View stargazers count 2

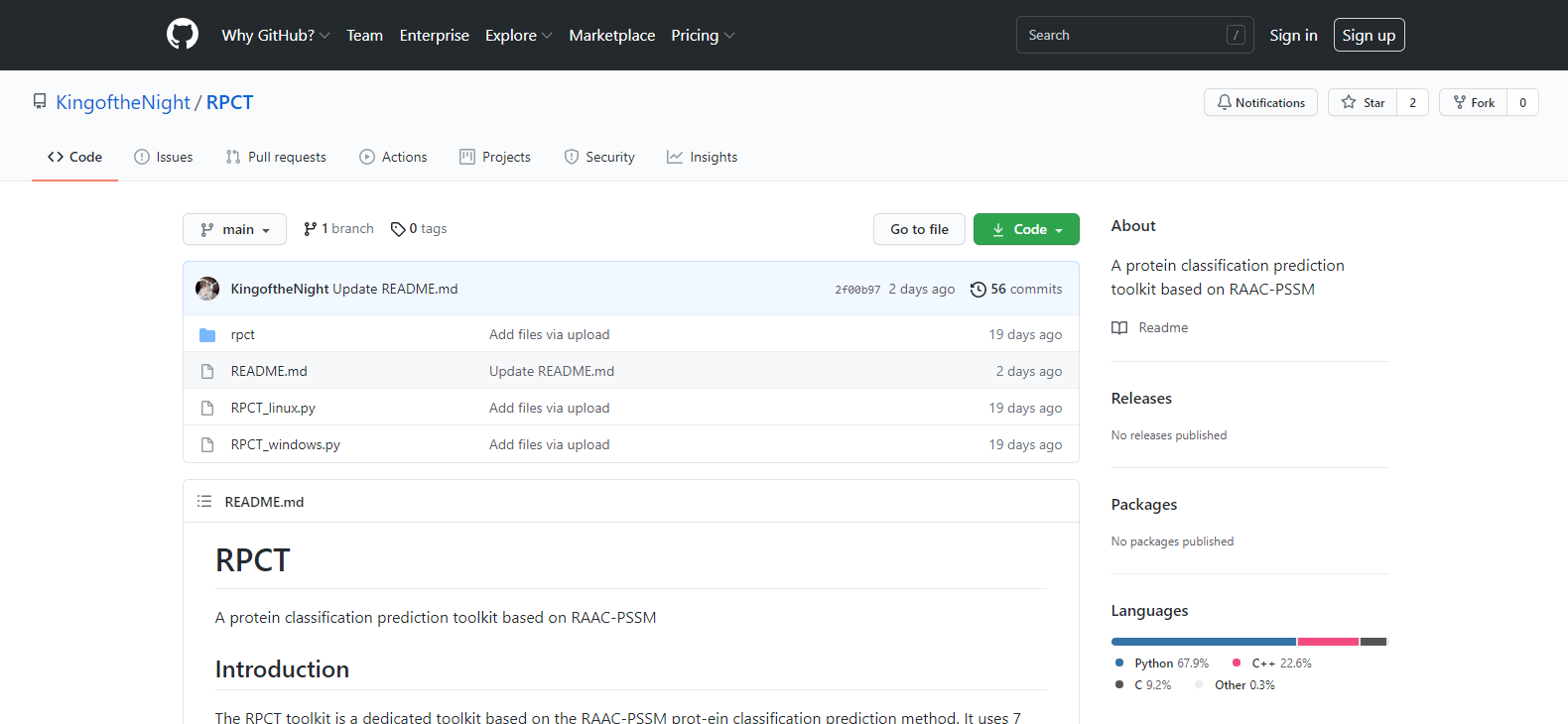click(1412, 102)
